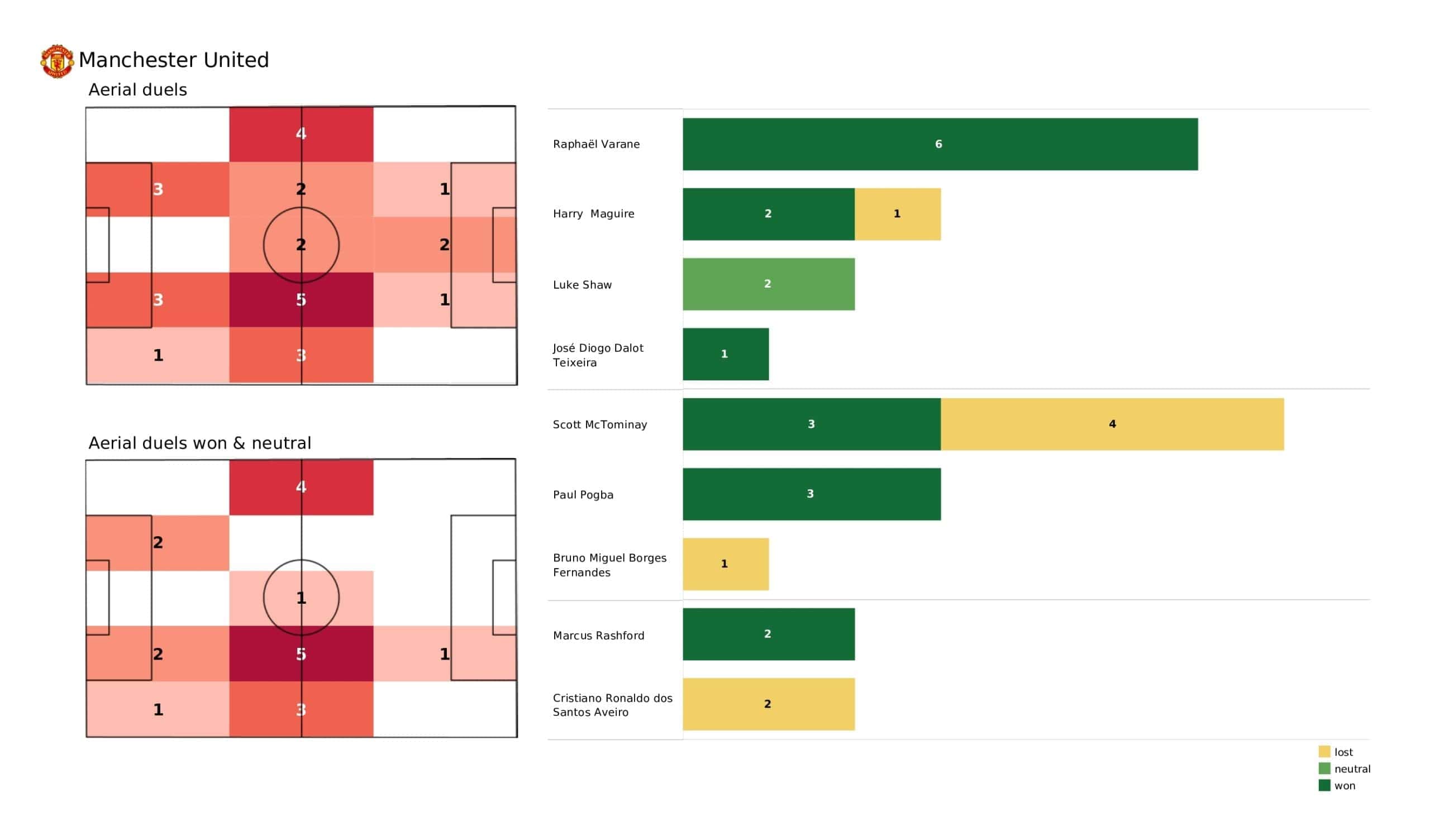Viewport: 1430px width, 840px height.
Task: Click the light green 'neutral' legend swatch
Action: (1324, 769)
